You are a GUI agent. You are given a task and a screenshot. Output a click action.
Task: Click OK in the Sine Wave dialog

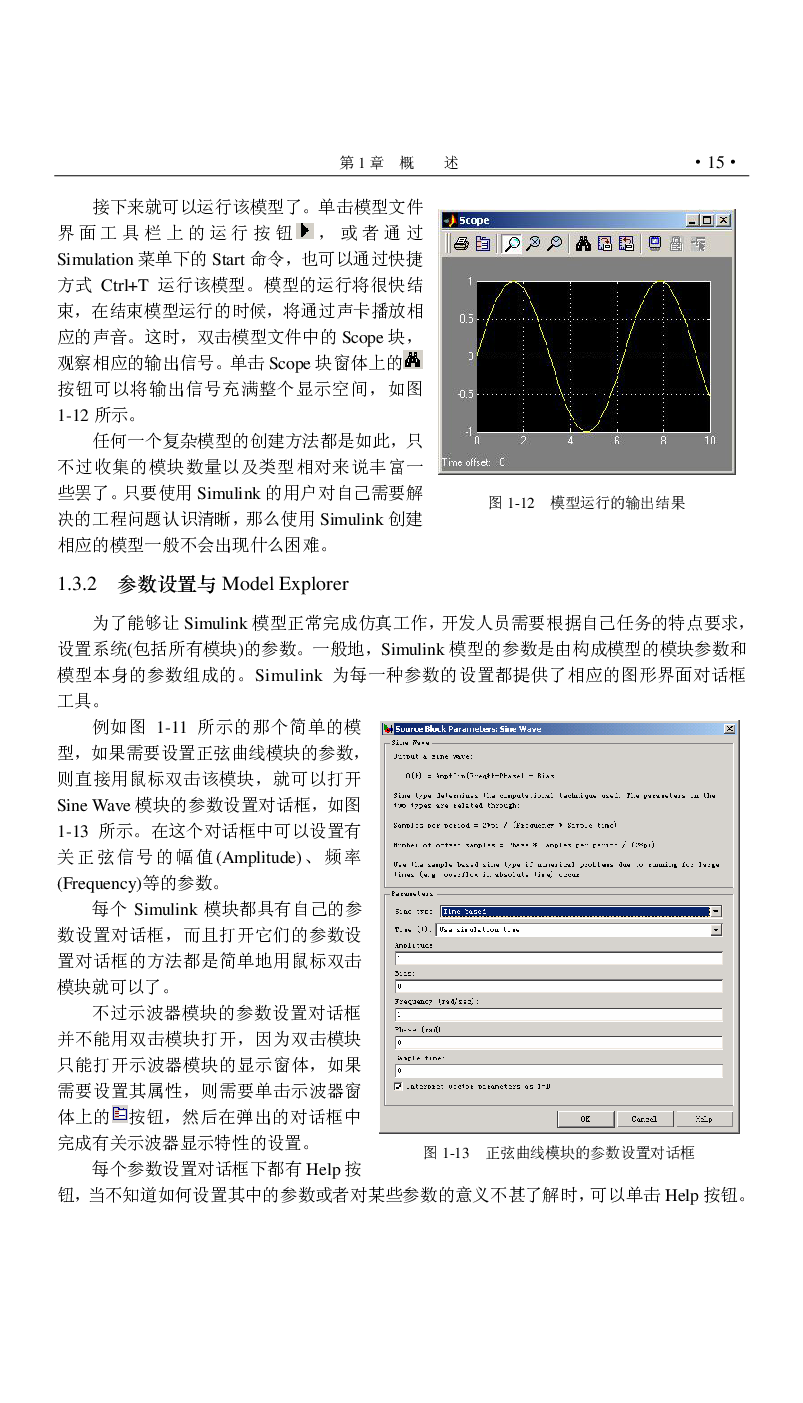585,1119
